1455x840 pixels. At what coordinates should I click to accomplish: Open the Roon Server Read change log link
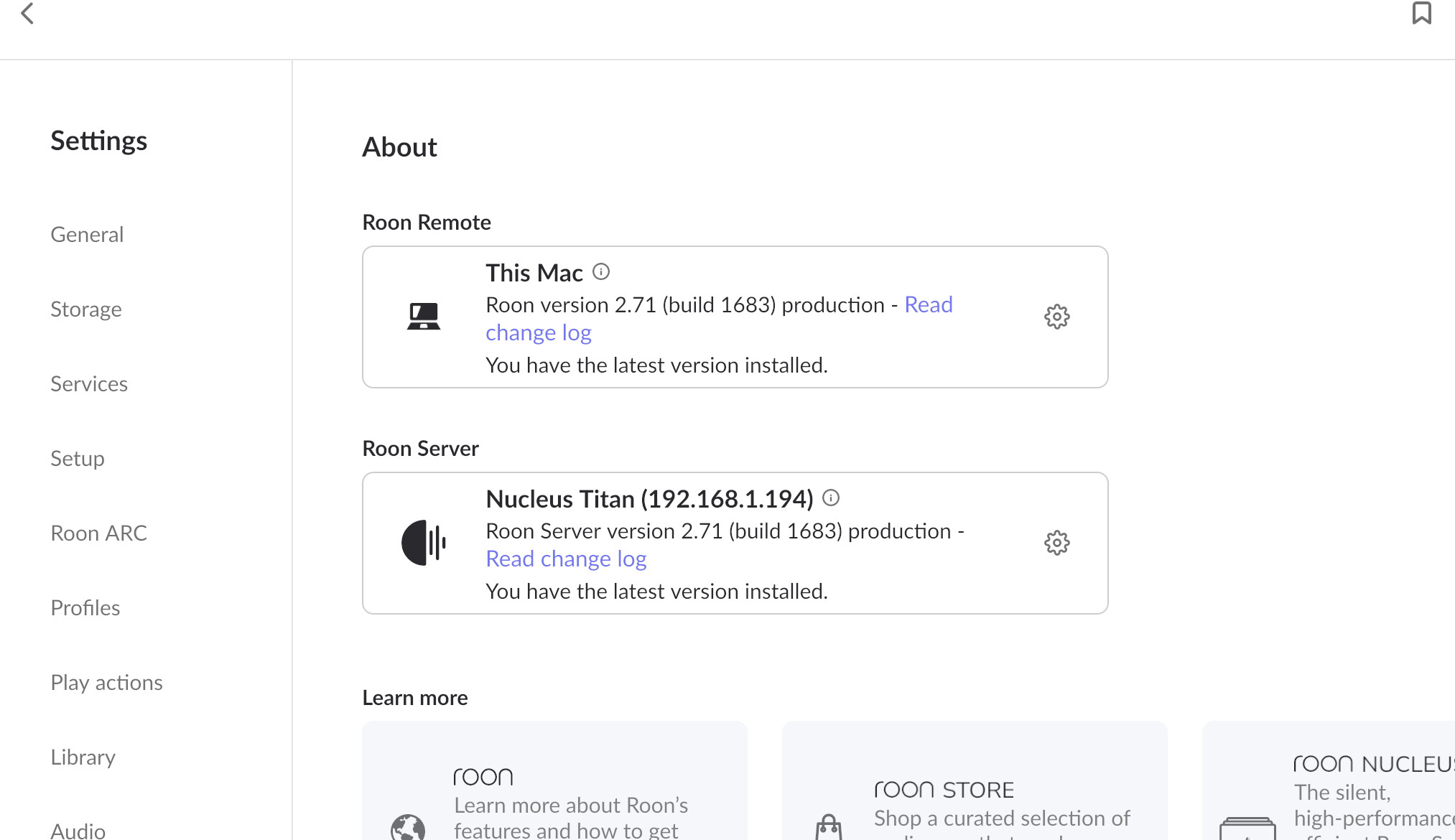(x=566, y=559)
